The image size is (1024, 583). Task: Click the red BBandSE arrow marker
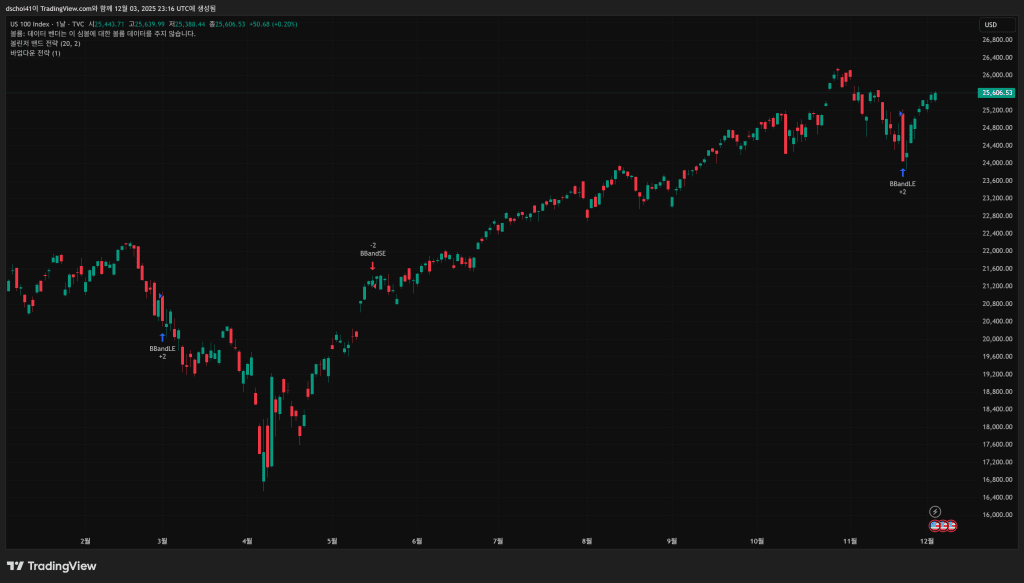372,265
